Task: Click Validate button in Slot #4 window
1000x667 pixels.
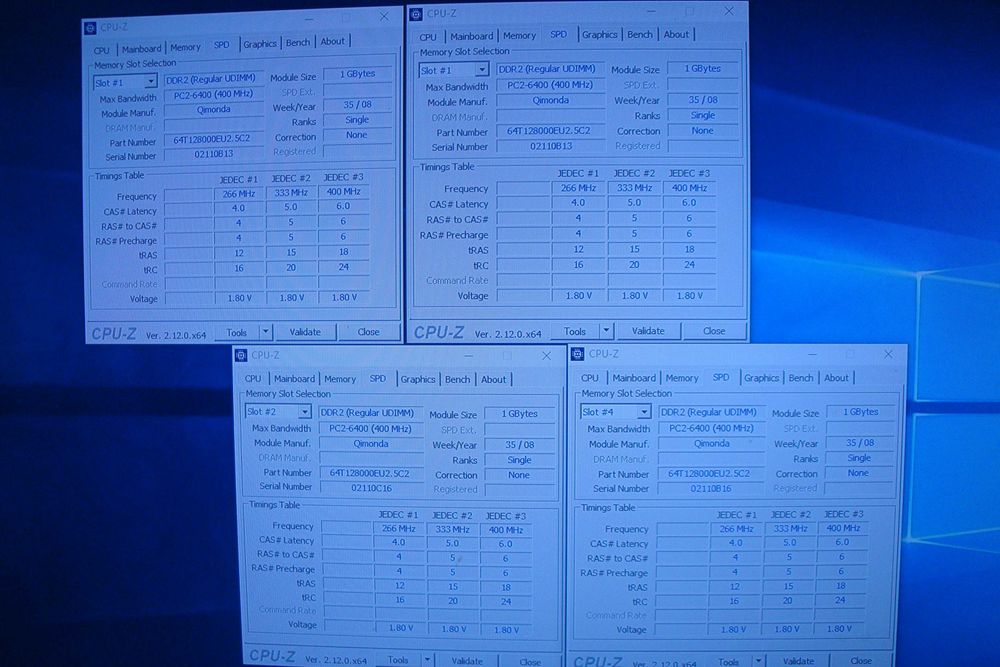Action: [798, 661]
